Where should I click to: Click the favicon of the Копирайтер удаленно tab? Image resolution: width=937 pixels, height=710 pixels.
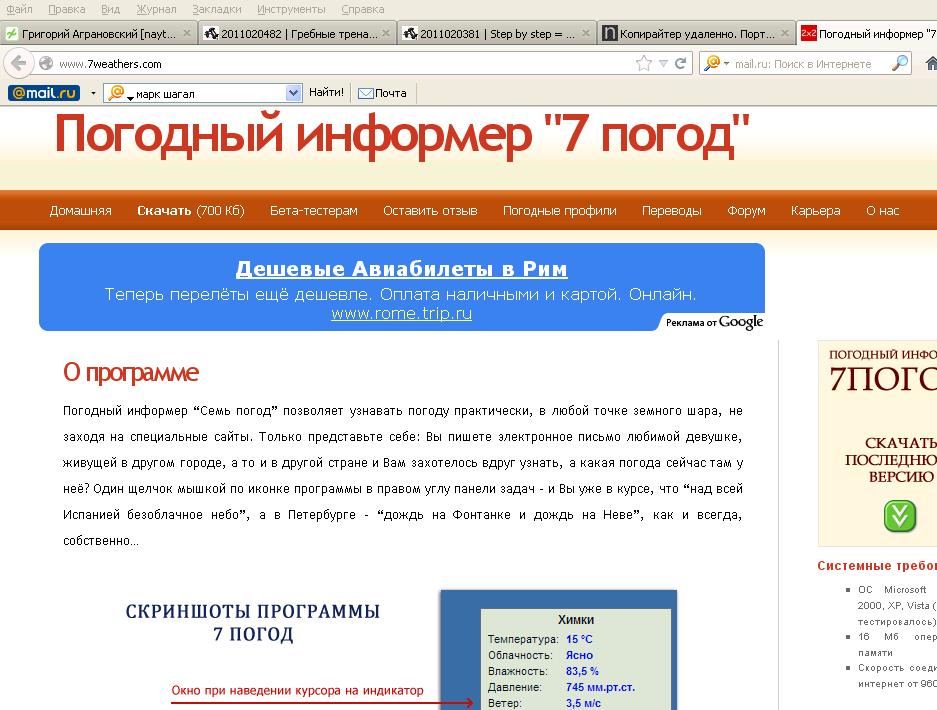tap(609, 33)
